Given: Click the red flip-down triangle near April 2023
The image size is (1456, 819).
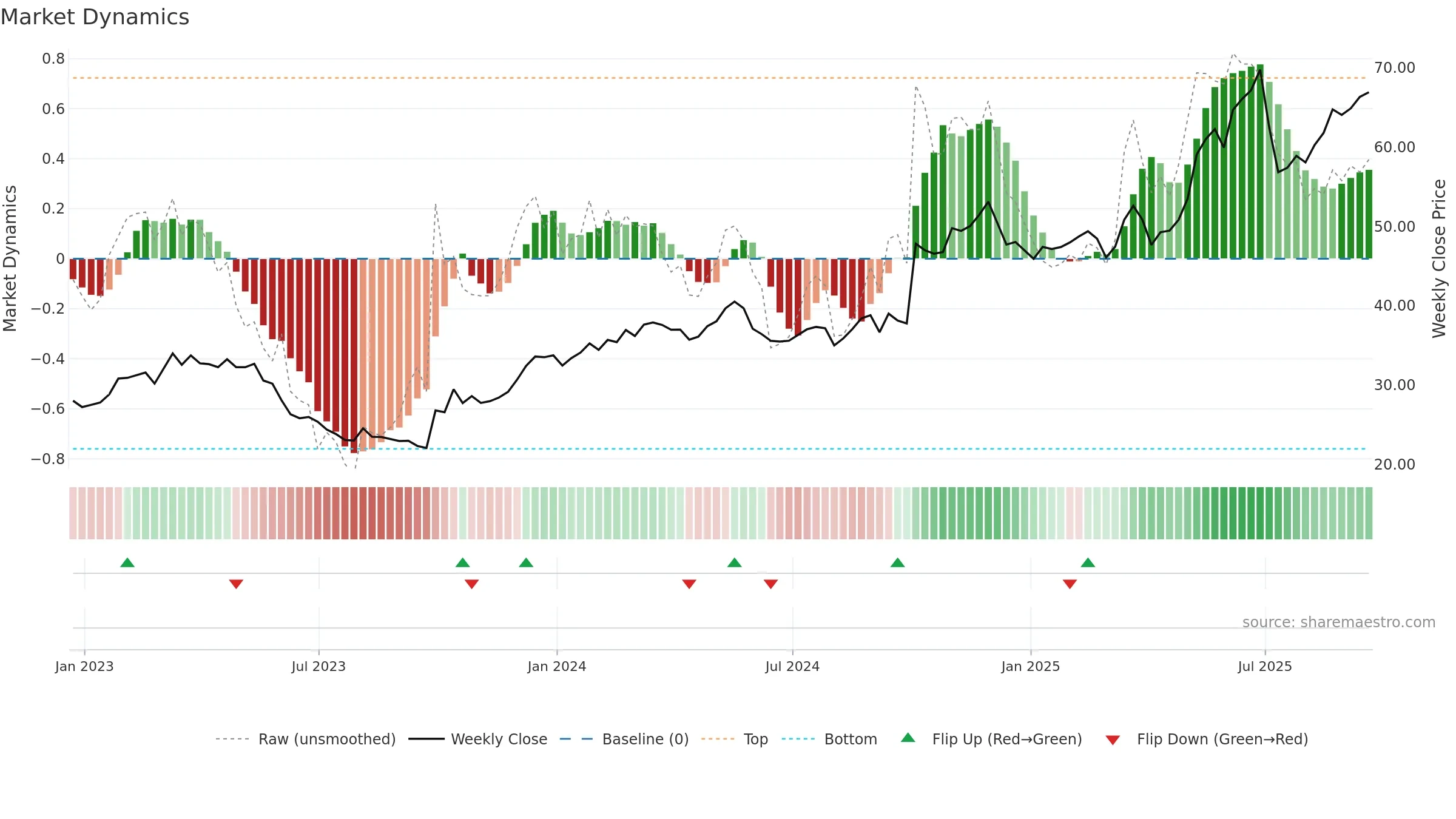Looking at the screenshot, I should point(236,584).
